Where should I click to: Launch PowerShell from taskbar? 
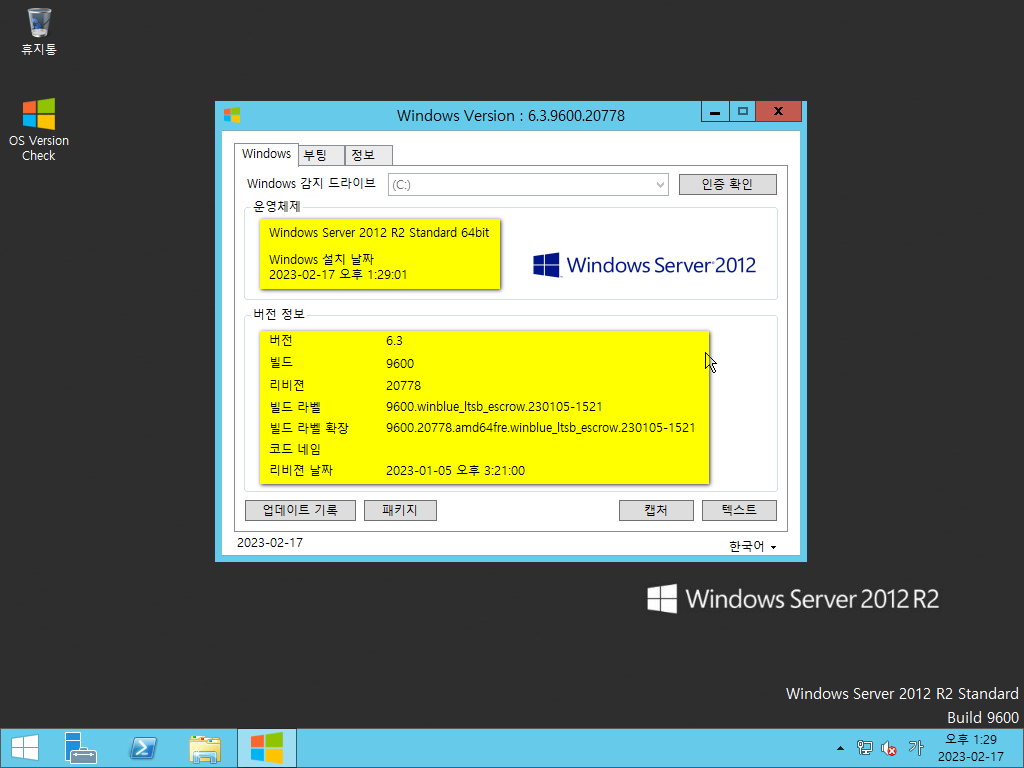(143, 748)
